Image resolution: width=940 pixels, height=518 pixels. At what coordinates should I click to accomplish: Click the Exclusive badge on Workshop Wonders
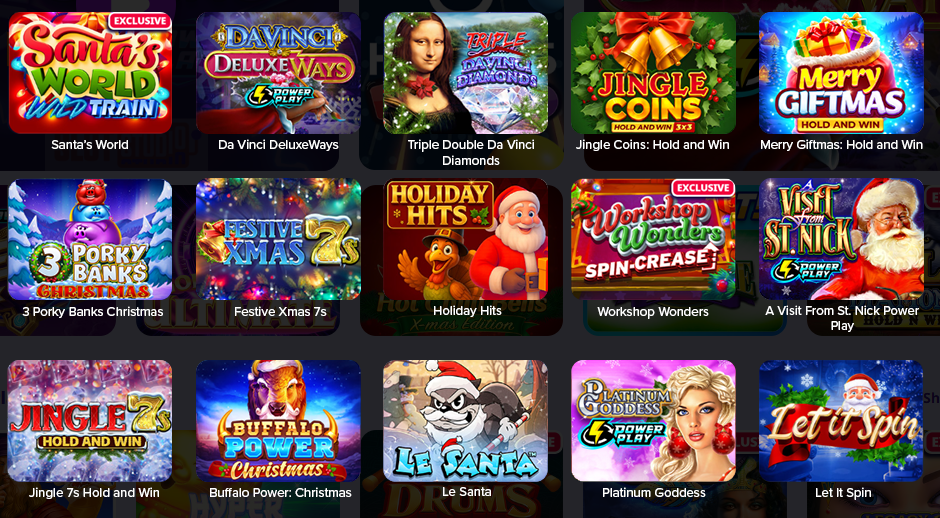(x=703, y=188)
